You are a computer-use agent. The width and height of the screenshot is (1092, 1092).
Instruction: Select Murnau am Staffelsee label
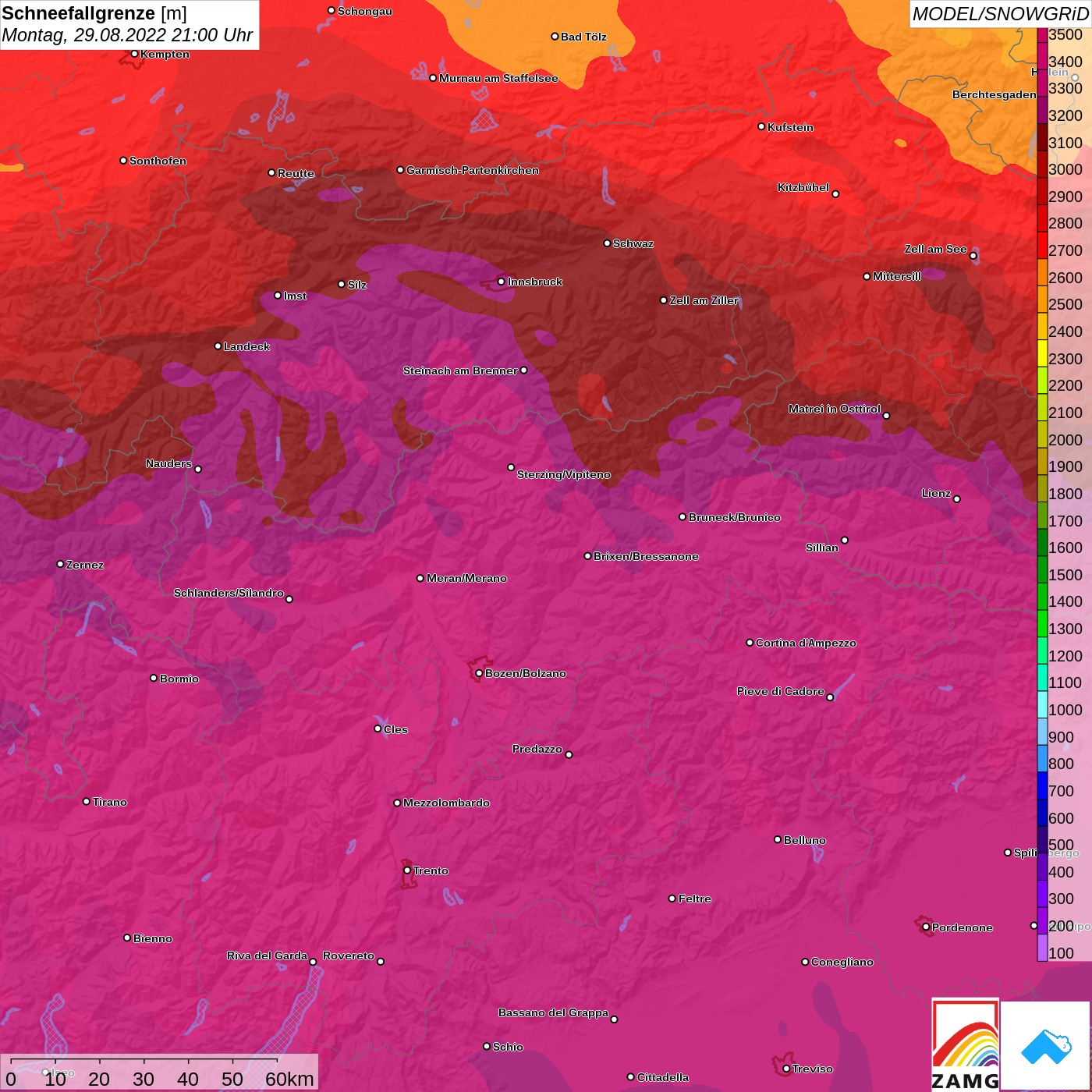(x=498, y=78)
